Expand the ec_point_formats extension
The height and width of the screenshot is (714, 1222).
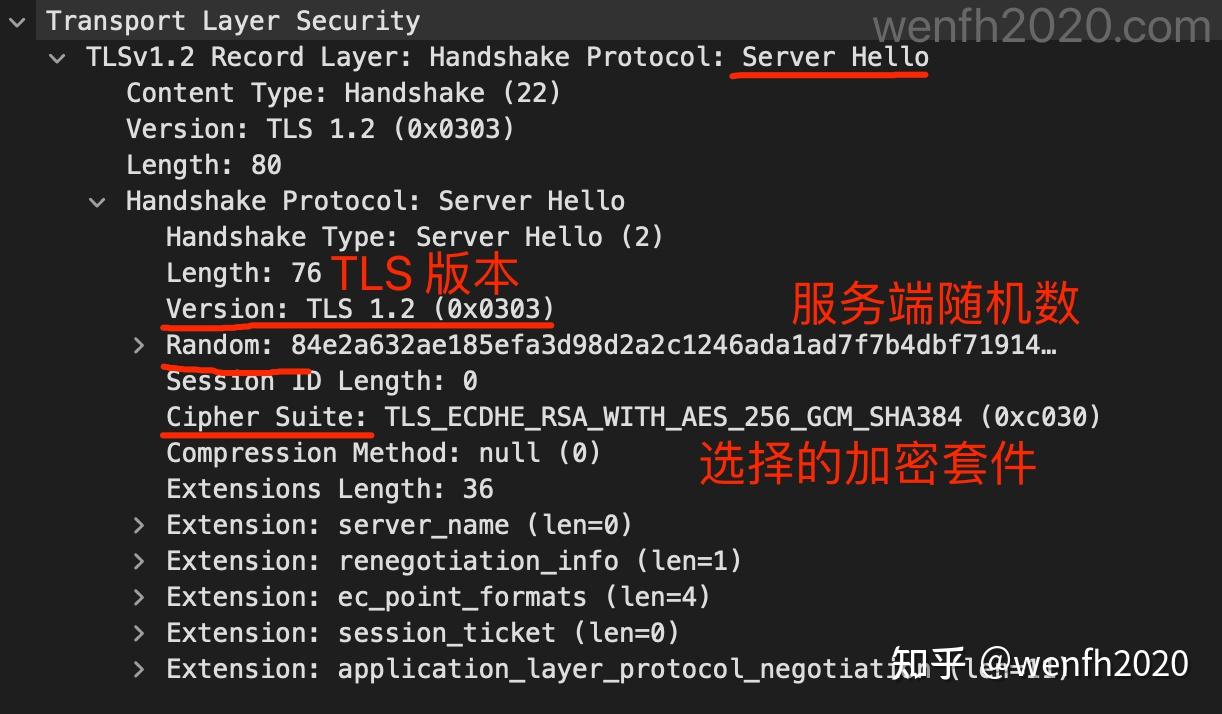point(138,596)
